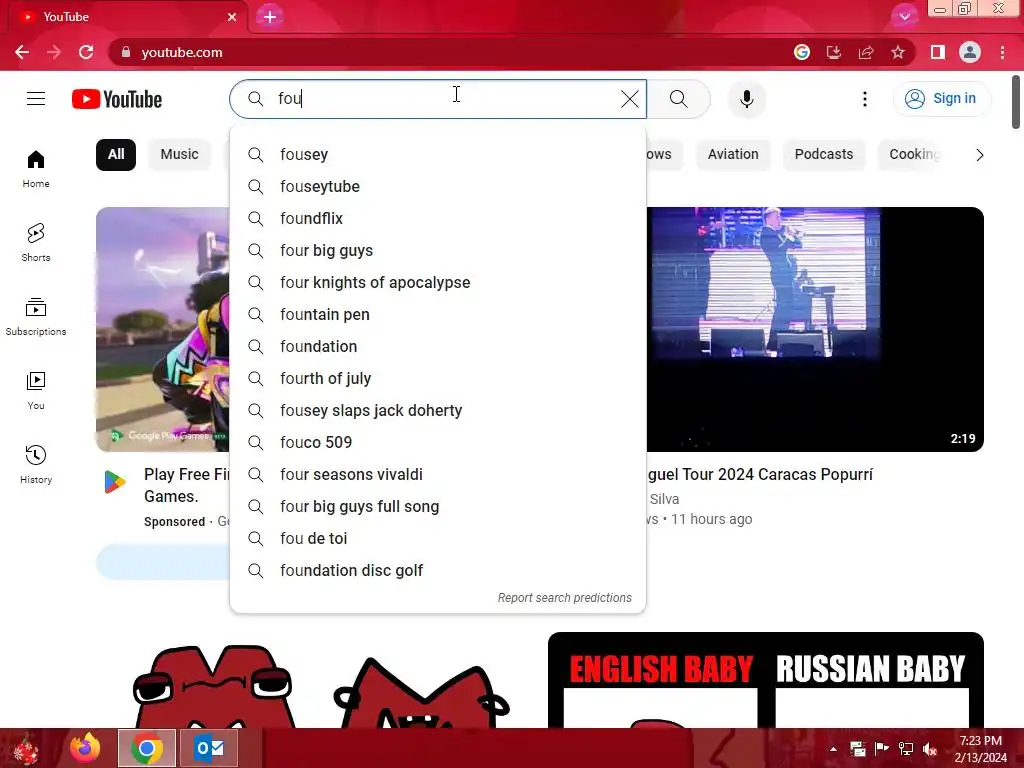Image resolution: width=1024 pixels, height=768 pixels.
Task: Choose the 'four big guys' suggestion
Action: [x=438, y=250]
